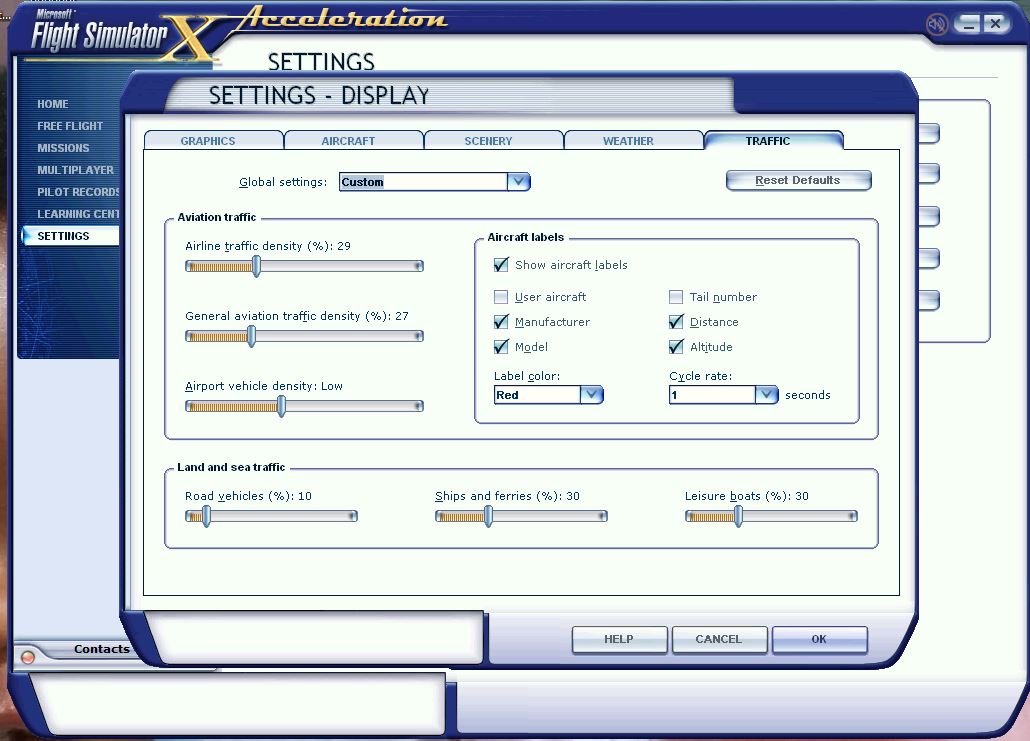1030x741 pixels.
Task: Uncheck the Model label option
Action: (499, 347)
